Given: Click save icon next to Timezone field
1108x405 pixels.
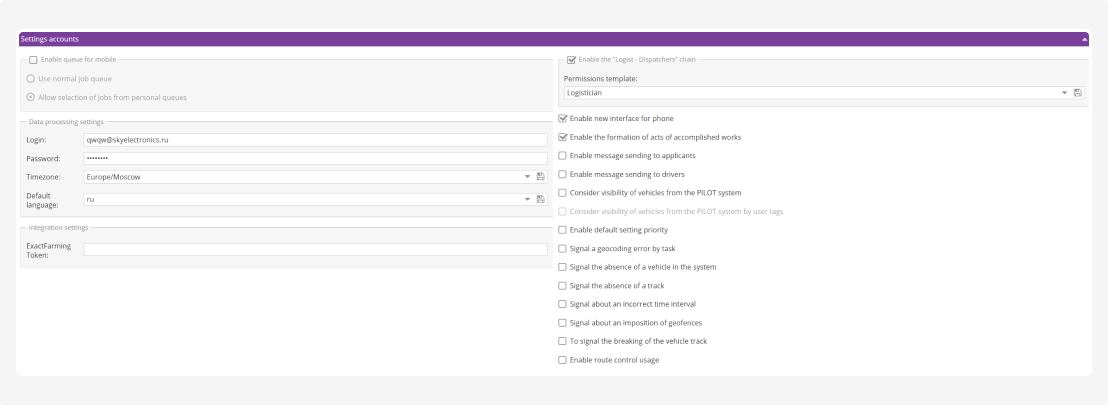Looking at the screenshot, I should pos(541,176).
